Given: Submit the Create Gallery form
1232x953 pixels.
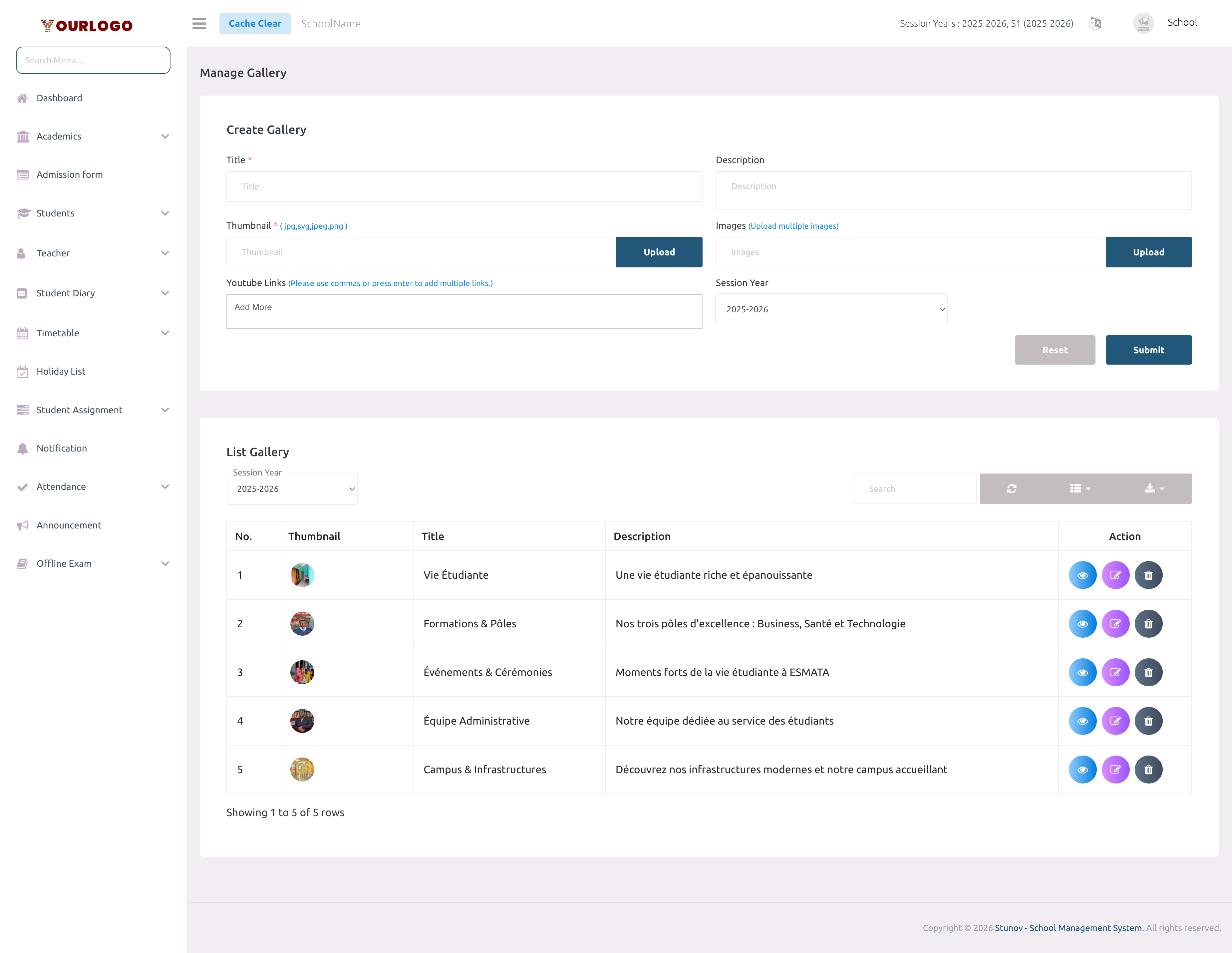Looking at the screenshot, I should coord(1148,350).
